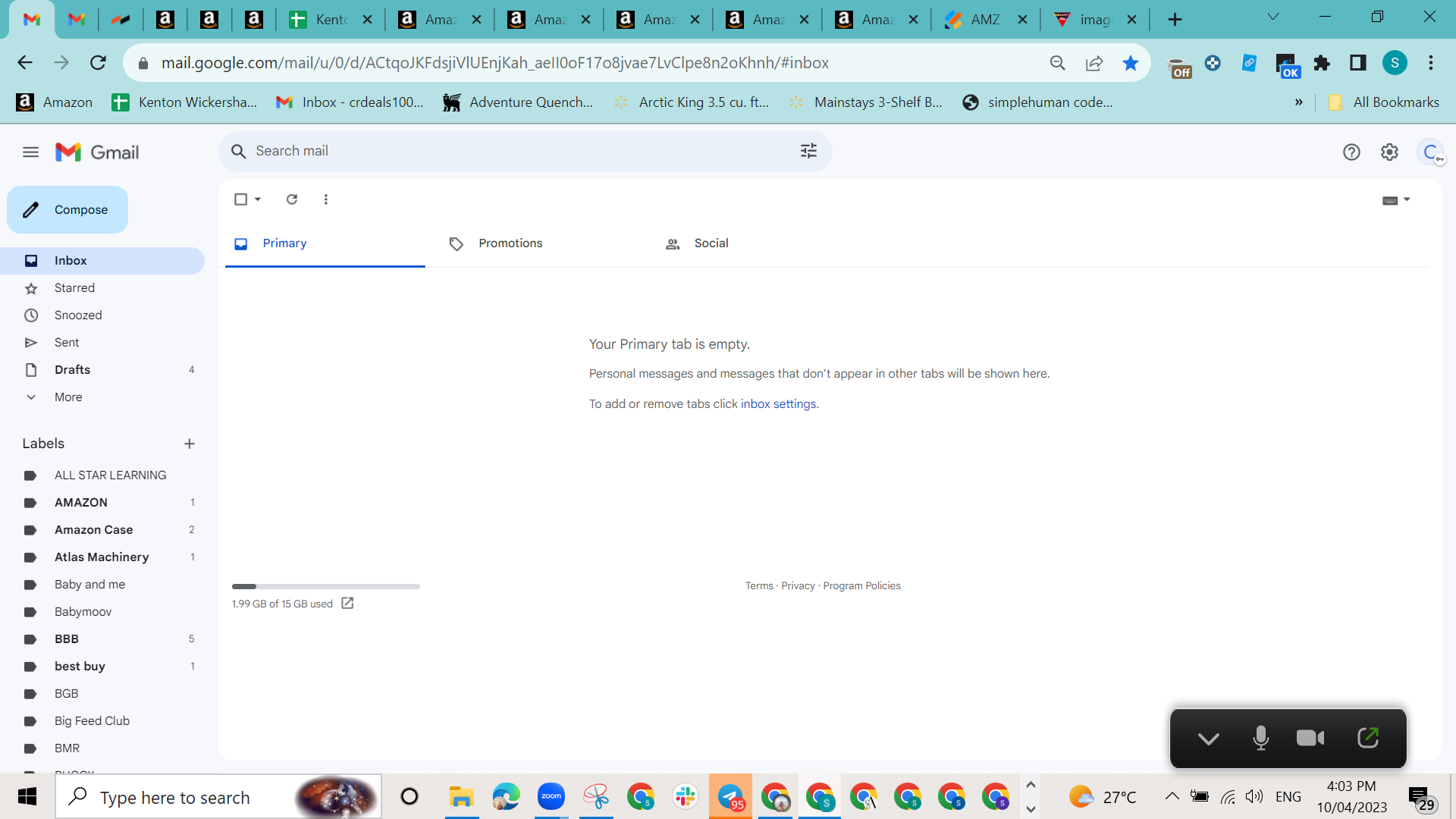Viewport: 1456px width, 819px height.
Task: Show hidden system tray icons
Action: 1172,796
